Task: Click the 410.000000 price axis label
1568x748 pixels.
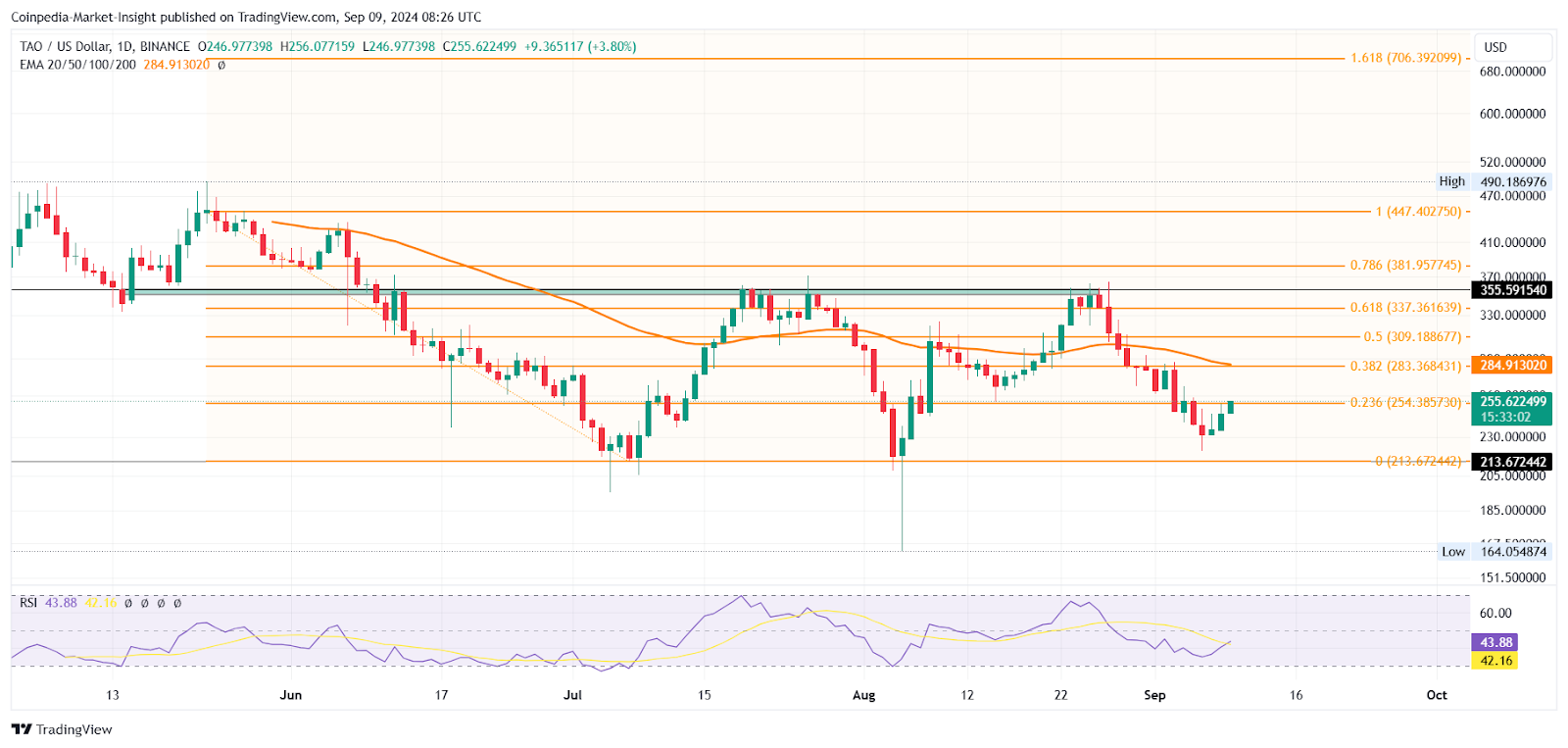Action: (1513, 242)
